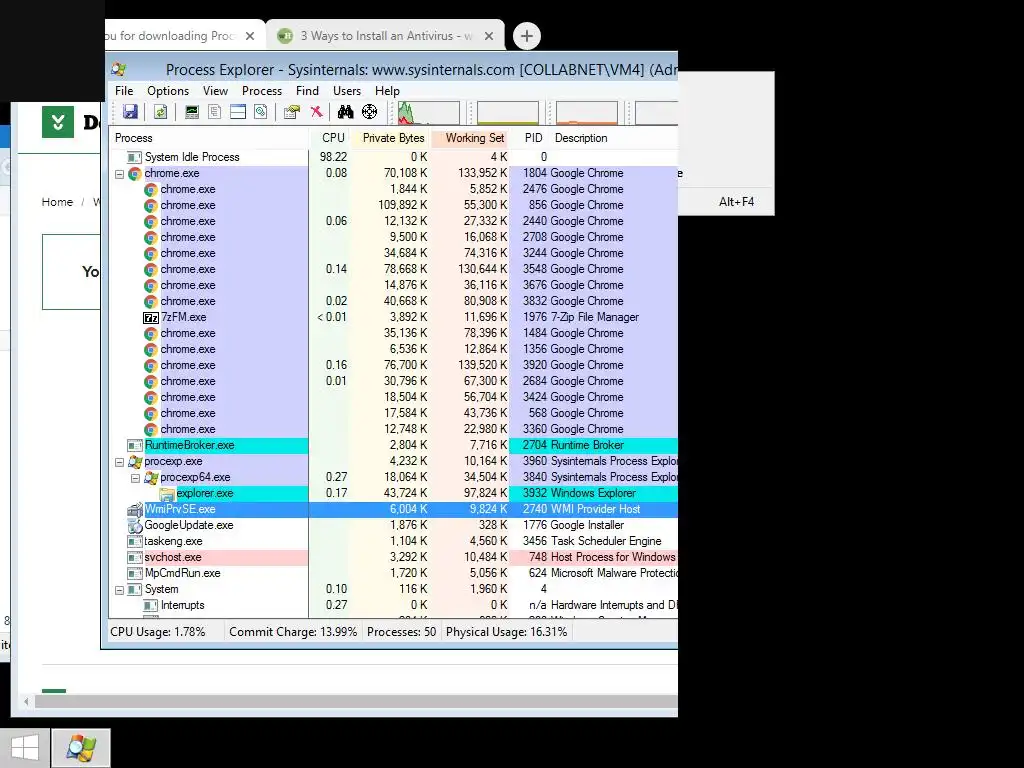The width and height of the screenshot is (1024, 768).
Task: Click the binoculars Find Handle icon
Action: click(345, 112)
